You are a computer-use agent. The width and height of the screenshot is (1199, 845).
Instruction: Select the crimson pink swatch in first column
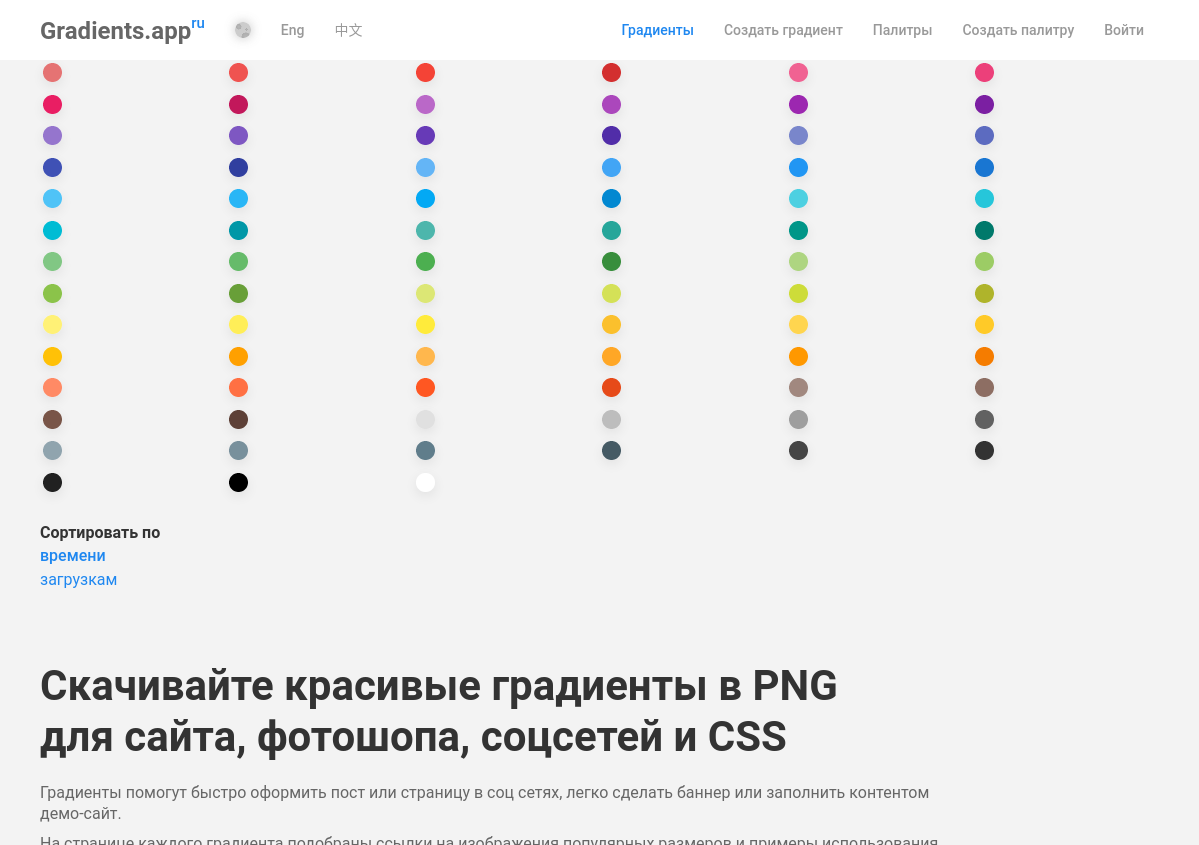click(52, 104)
